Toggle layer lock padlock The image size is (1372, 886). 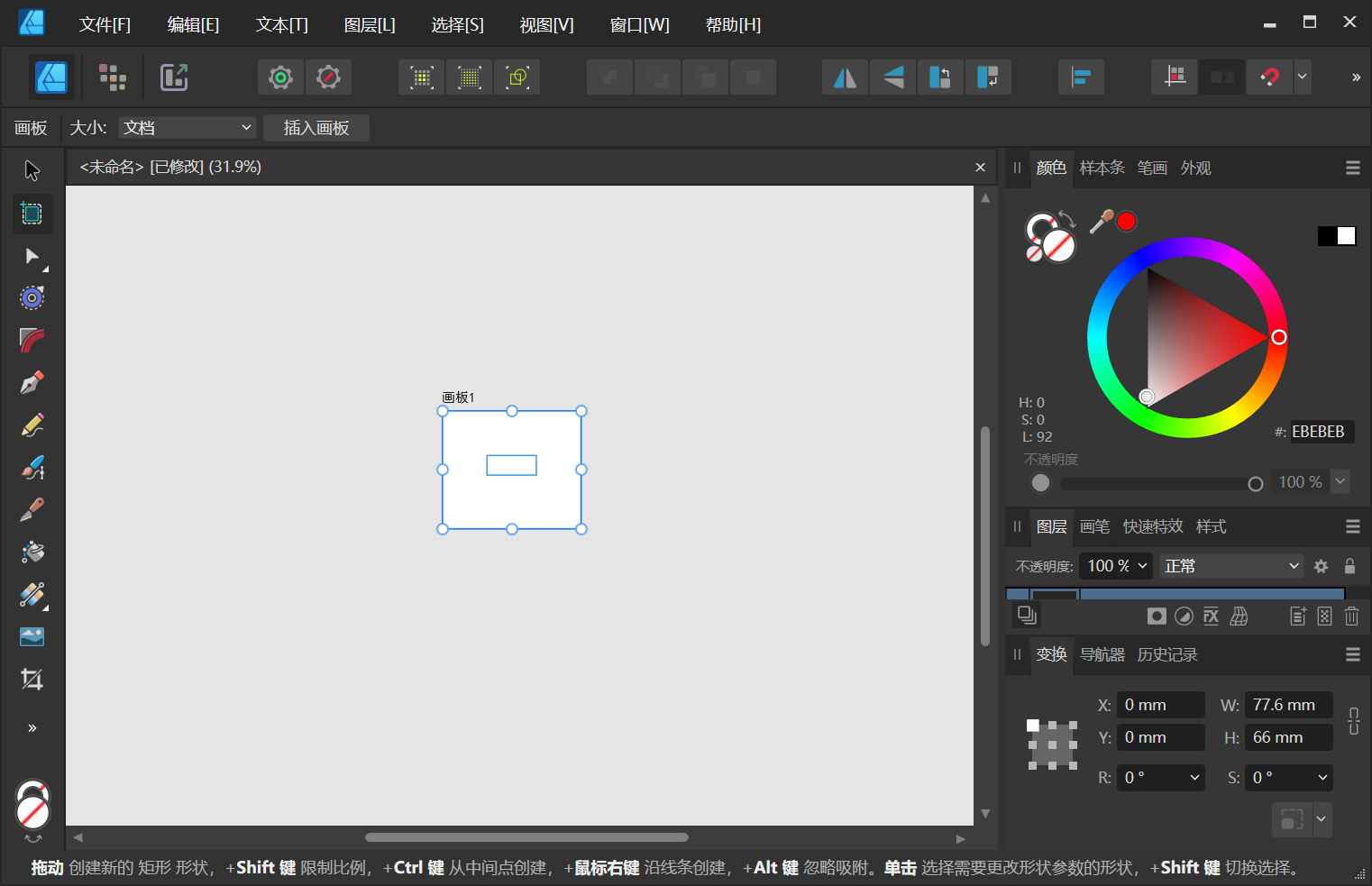[x=1349, y=566]
